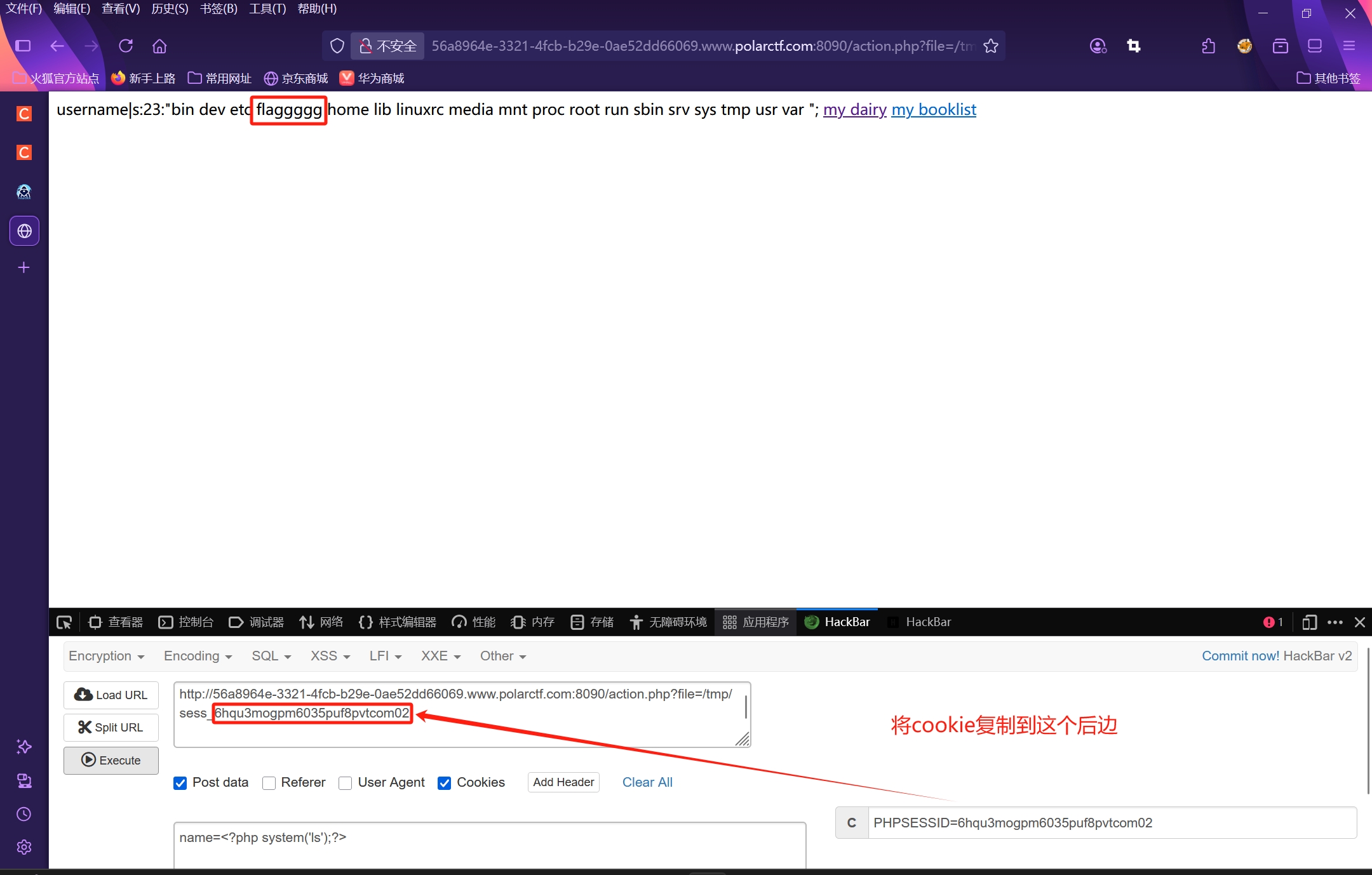Go to the browser home page icon
1372x875 pixels.
(159, 46)
